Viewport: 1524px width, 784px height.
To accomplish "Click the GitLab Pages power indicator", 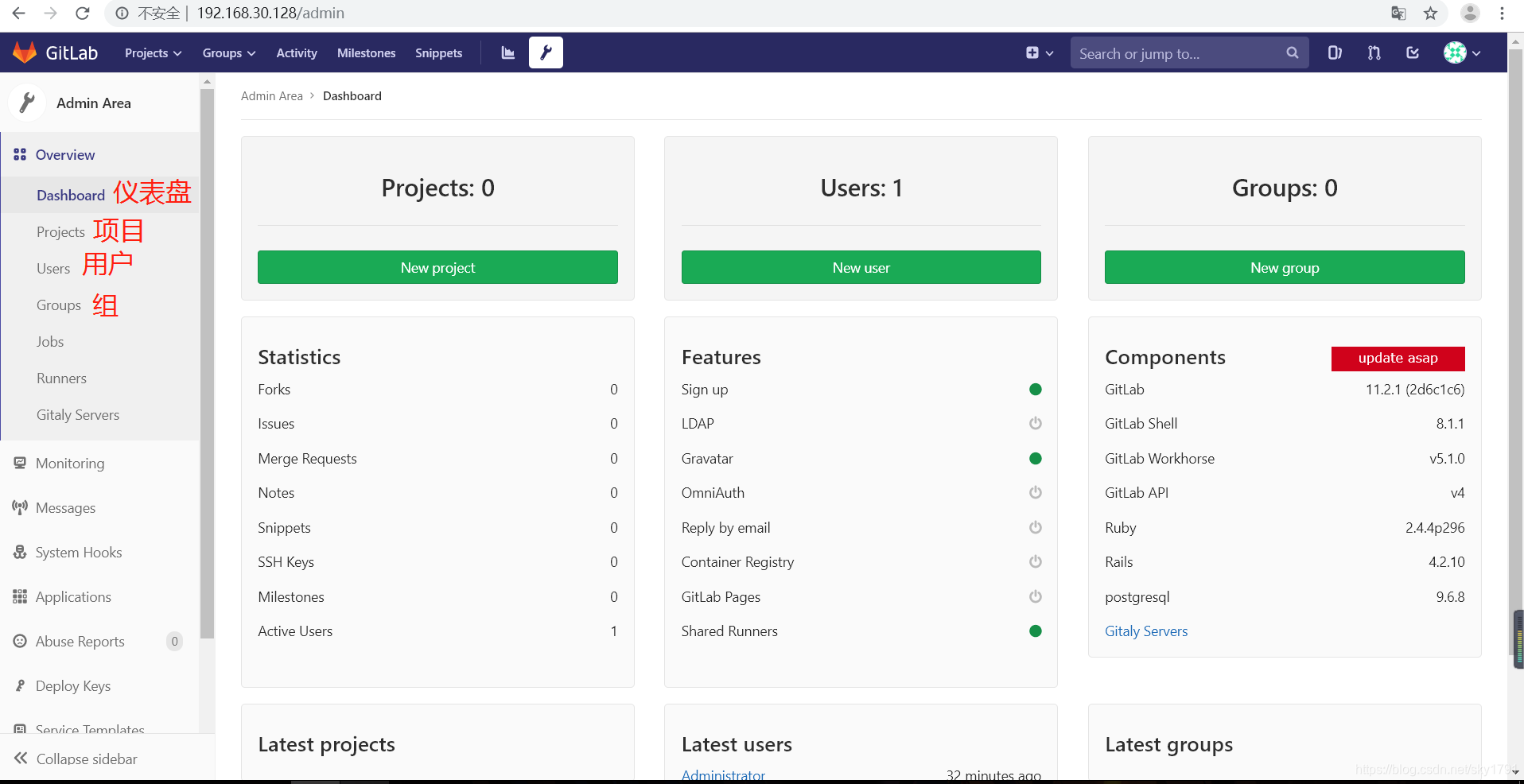I will click(x=1035, y=596).
